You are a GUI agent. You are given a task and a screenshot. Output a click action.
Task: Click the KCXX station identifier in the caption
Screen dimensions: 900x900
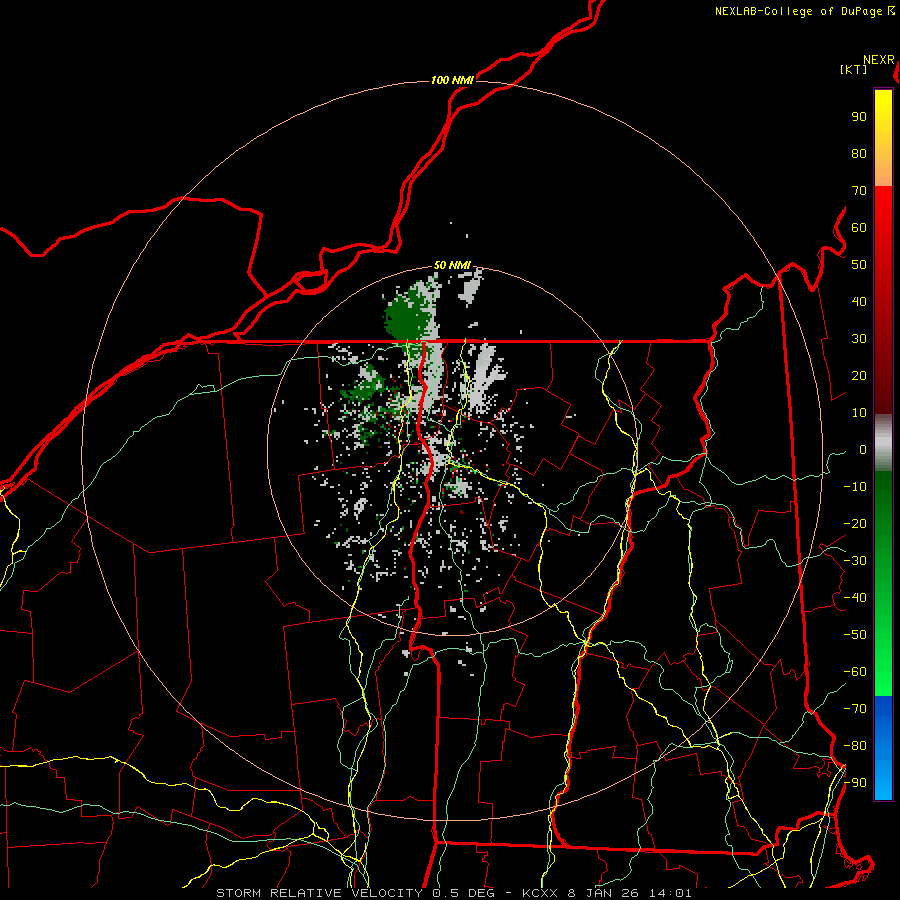click(540, 893)
